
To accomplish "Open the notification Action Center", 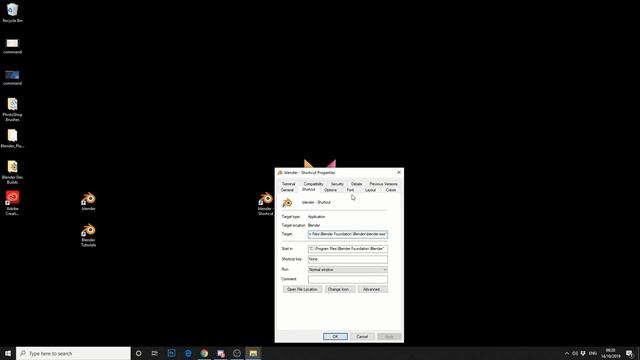I will point(629,353).
